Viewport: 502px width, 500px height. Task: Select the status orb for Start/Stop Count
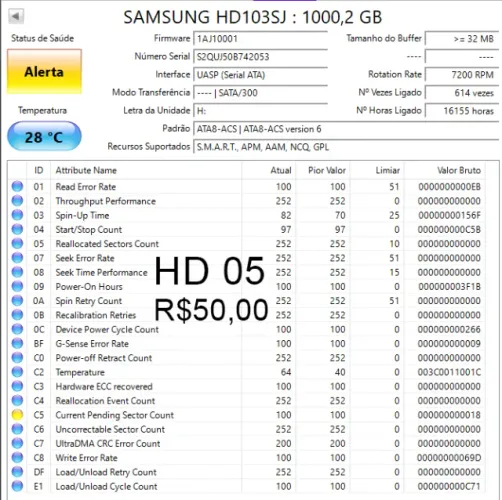coord(17,230)
